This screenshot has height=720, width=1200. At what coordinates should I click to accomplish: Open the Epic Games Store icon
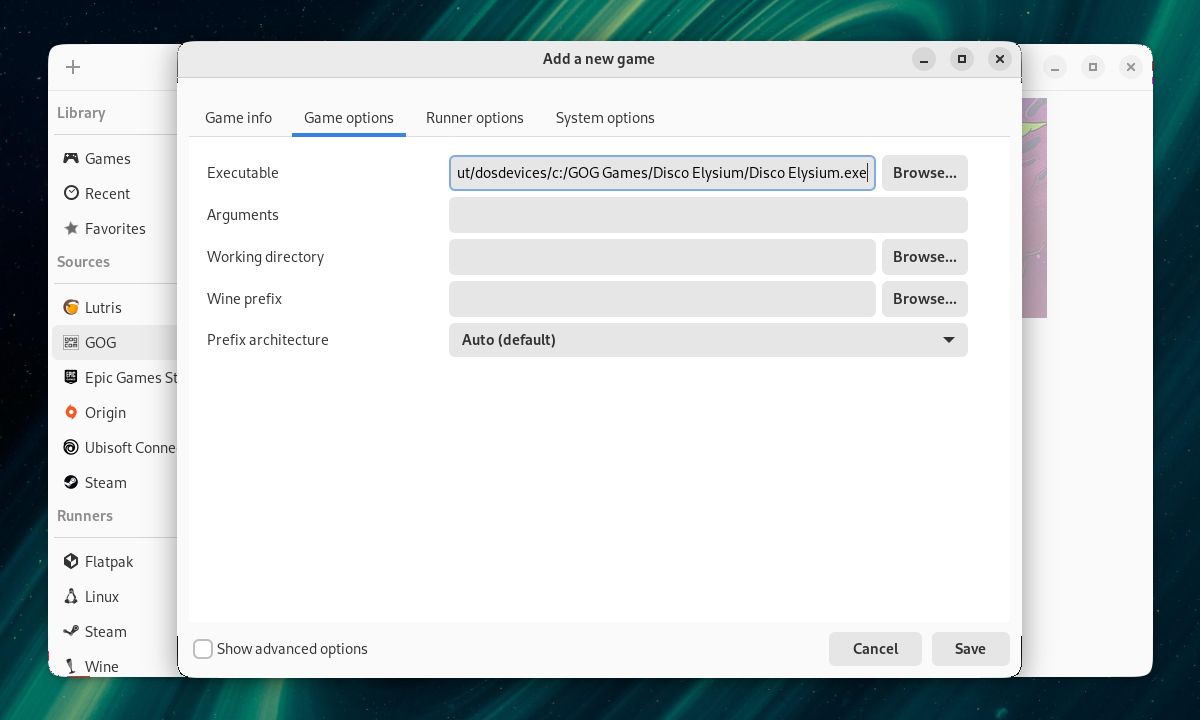(x=71, y=377)
